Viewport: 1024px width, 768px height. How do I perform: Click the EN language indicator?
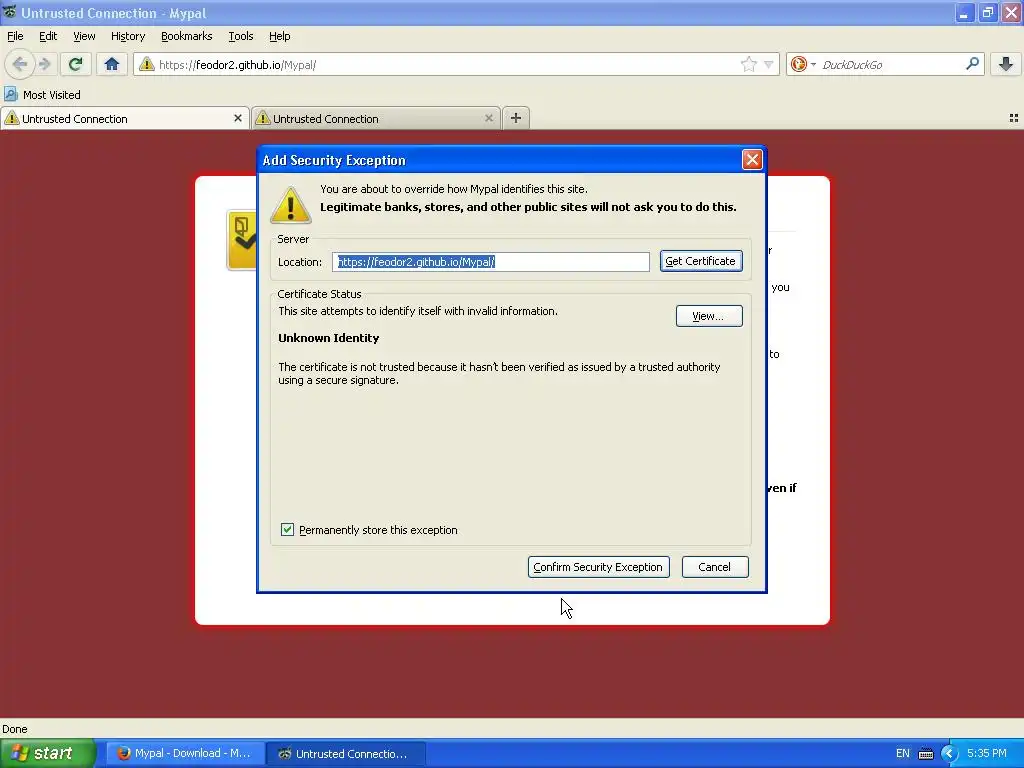pos(903,753)
